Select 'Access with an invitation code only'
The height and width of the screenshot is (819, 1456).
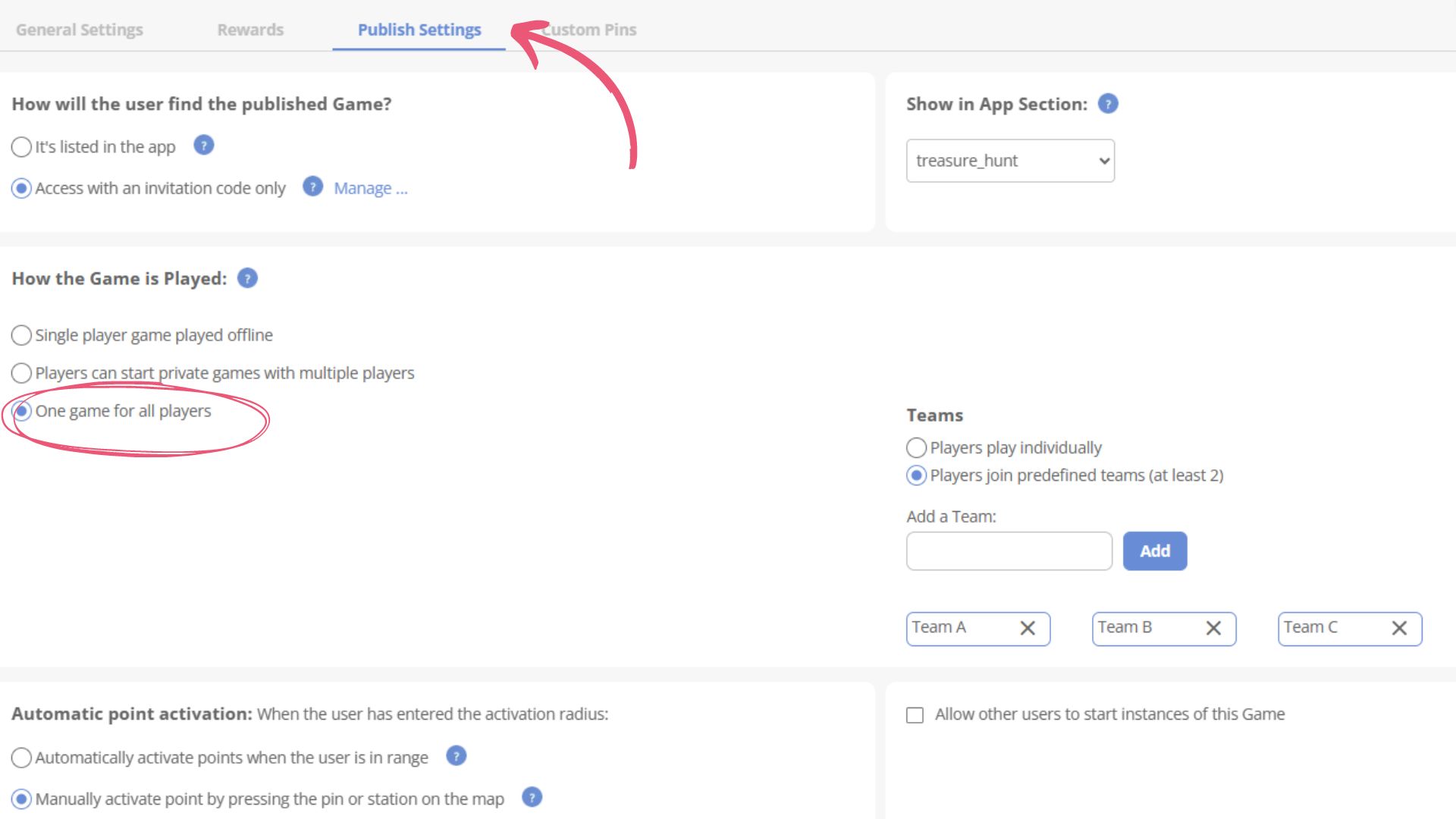(x=21, y=188)
